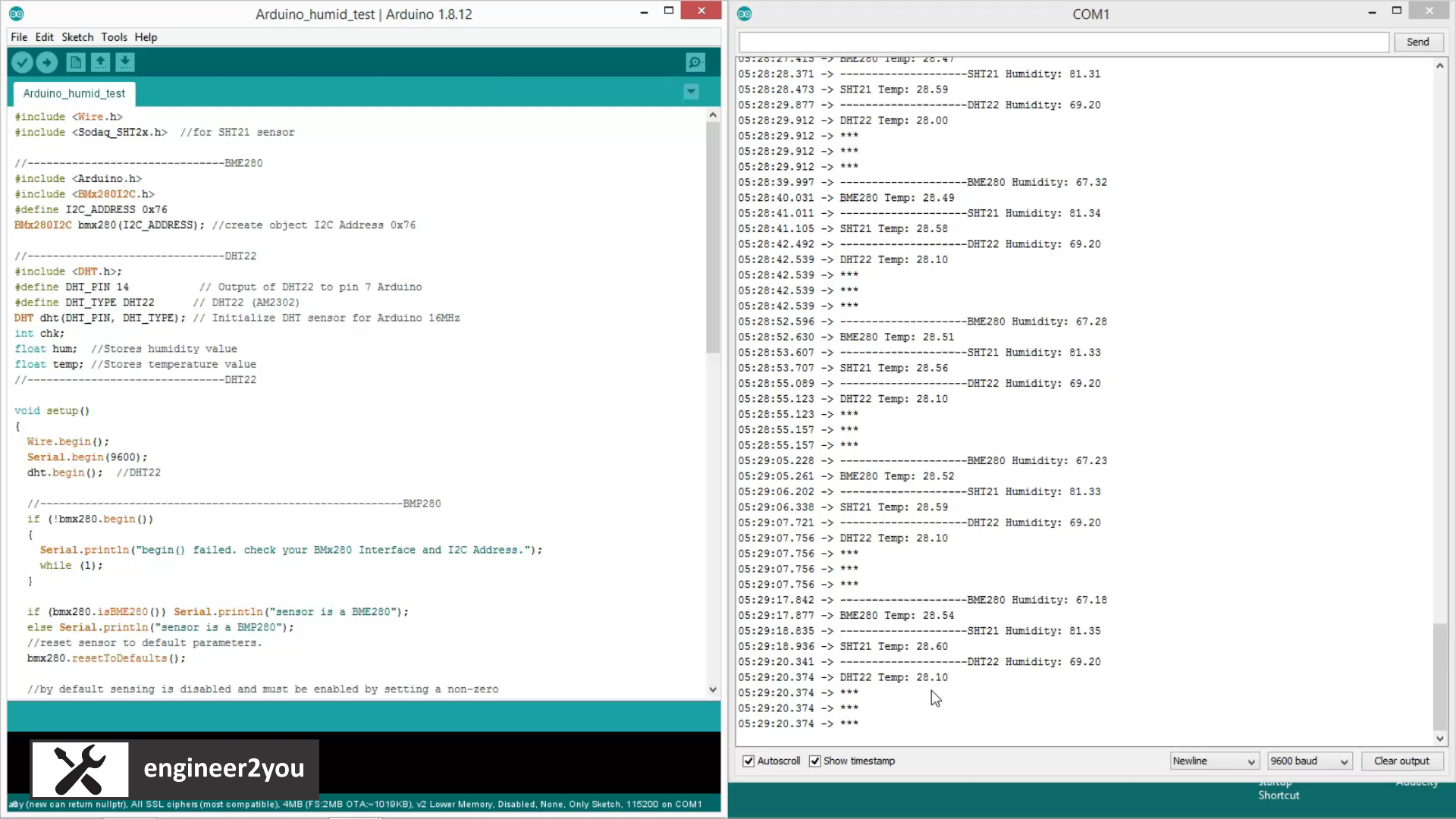Click the Send button
This screenshot has height=819, width=1456.
coord(1417,42)
